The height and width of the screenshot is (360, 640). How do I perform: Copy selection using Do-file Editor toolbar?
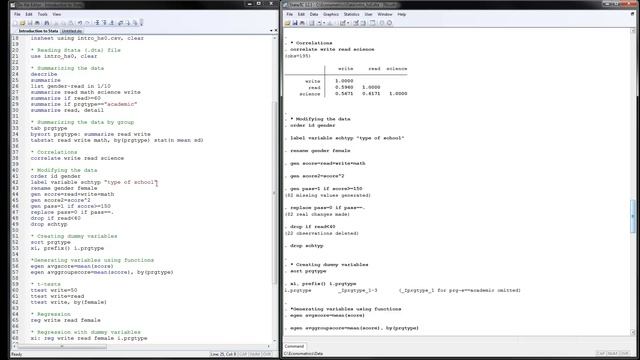[x=64, y=23]
